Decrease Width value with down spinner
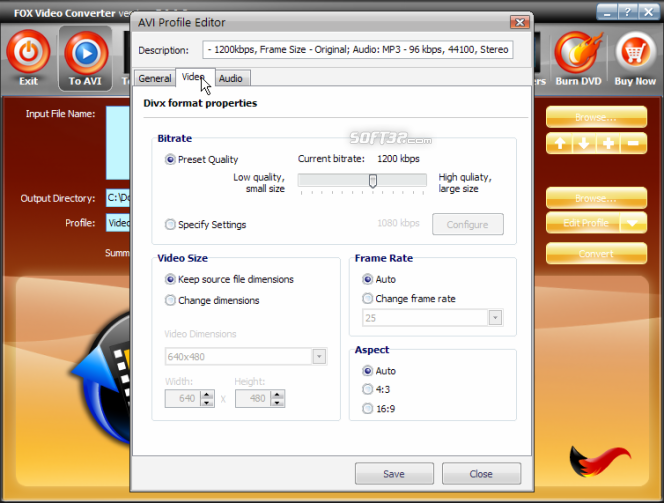664x503 pixels. tap(207, 402)
